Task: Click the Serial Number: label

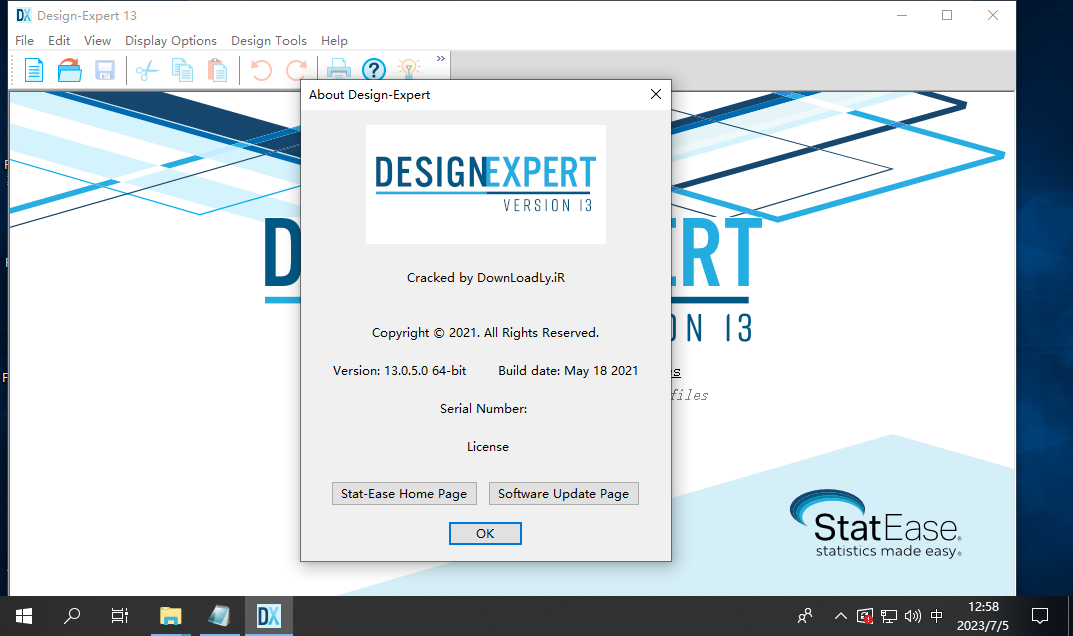Action: tap(484, 409)
